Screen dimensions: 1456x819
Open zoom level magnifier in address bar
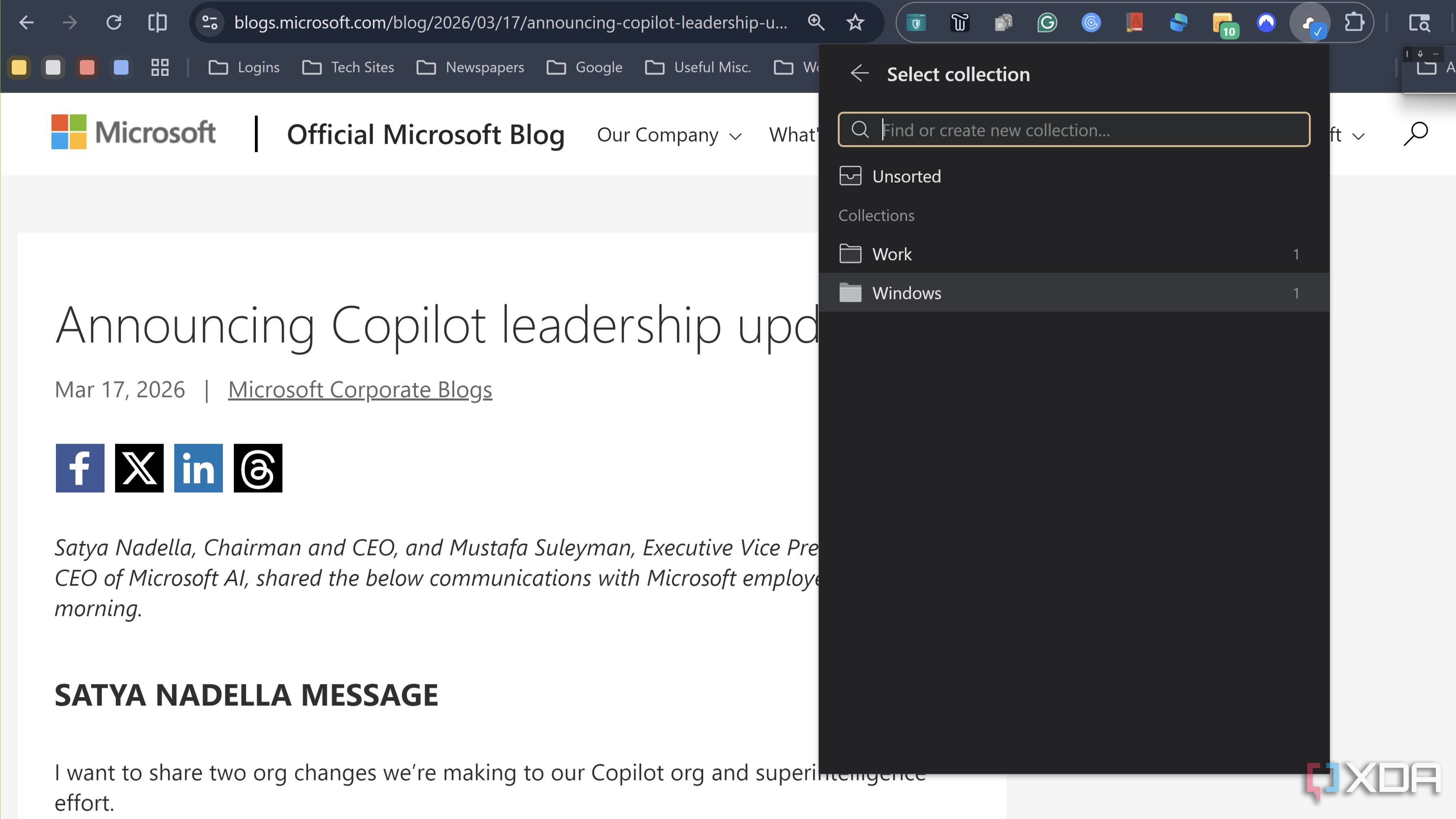pos(816,23)
